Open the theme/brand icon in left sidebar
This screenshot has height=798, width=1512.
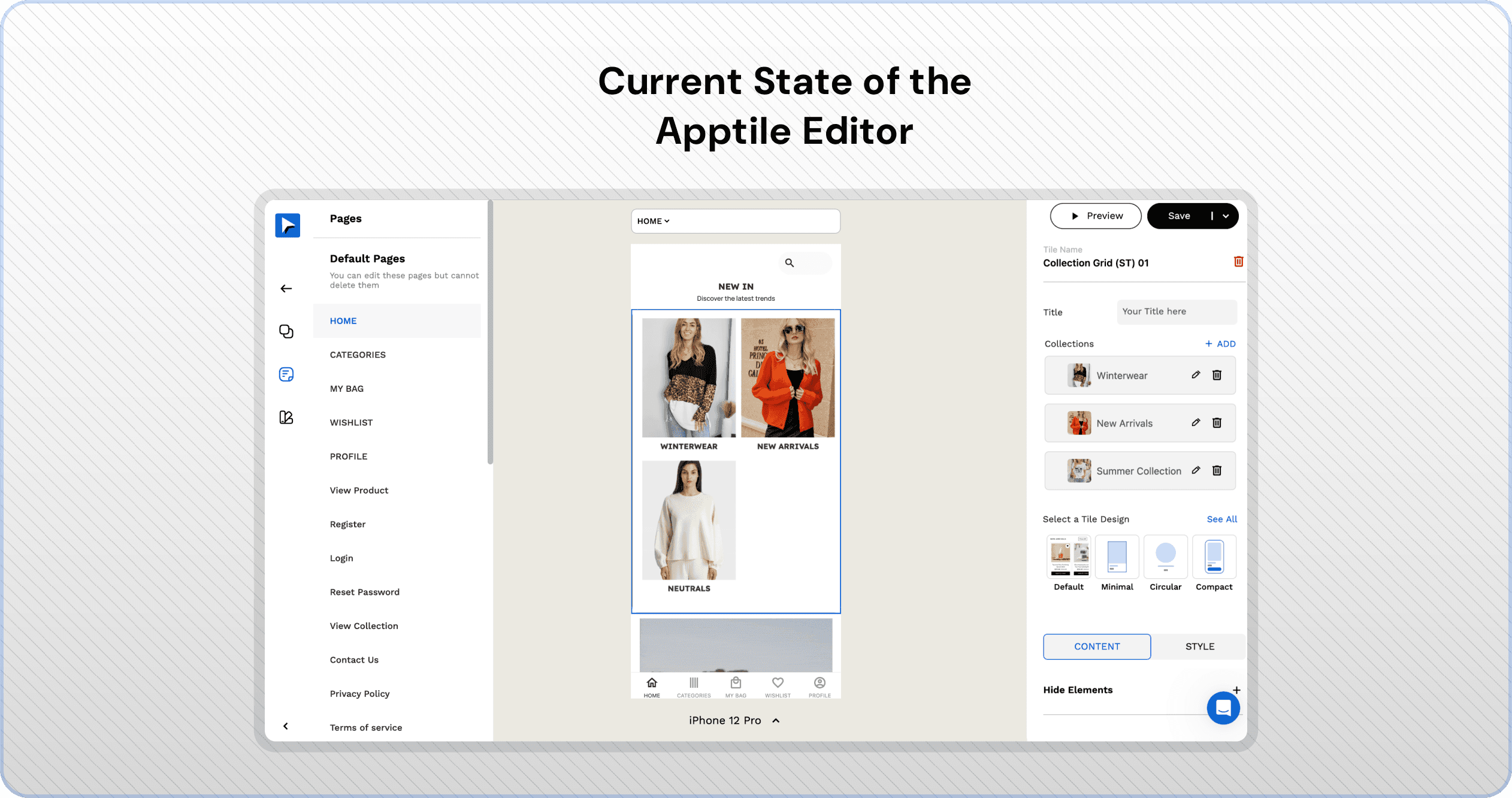[286, 418]
